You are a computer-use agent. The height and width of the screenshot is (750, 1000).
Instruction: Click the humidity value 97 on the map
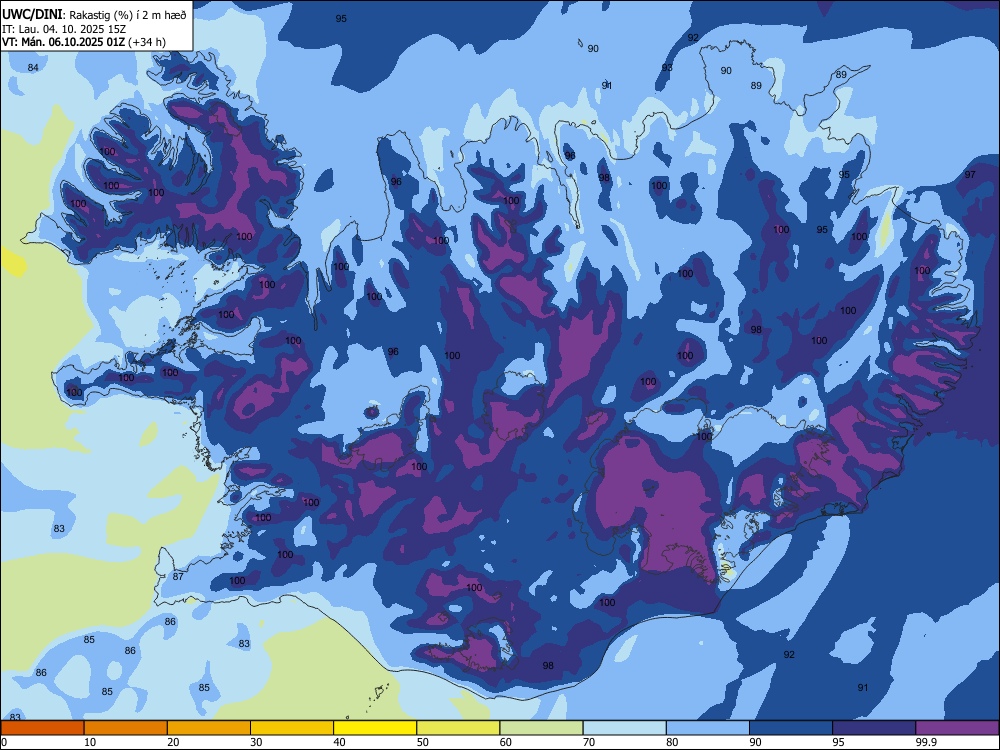pyautogui.click(x=970, y=174)
